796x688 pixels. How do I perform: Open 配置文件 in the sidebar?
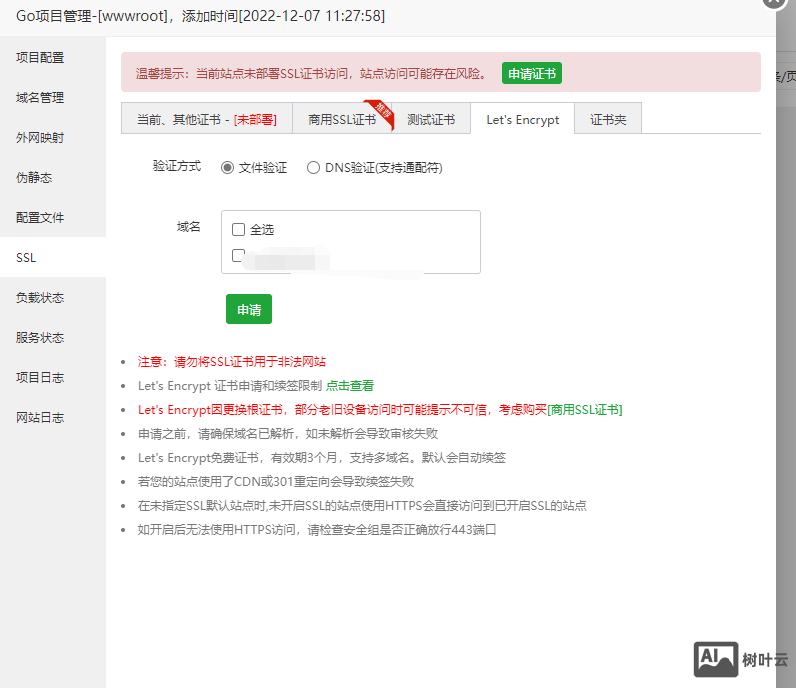pos(40,217)
